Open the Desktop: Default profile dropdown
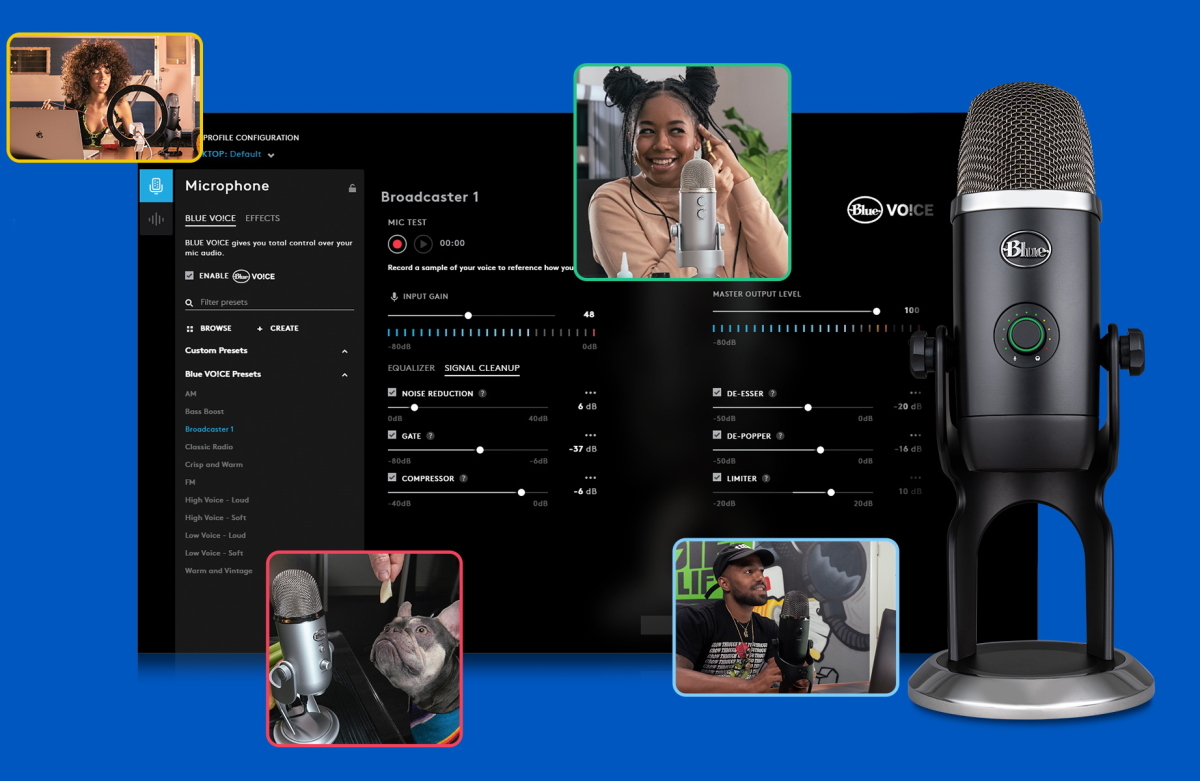1200x781 pixels. (x=238, y=154)
